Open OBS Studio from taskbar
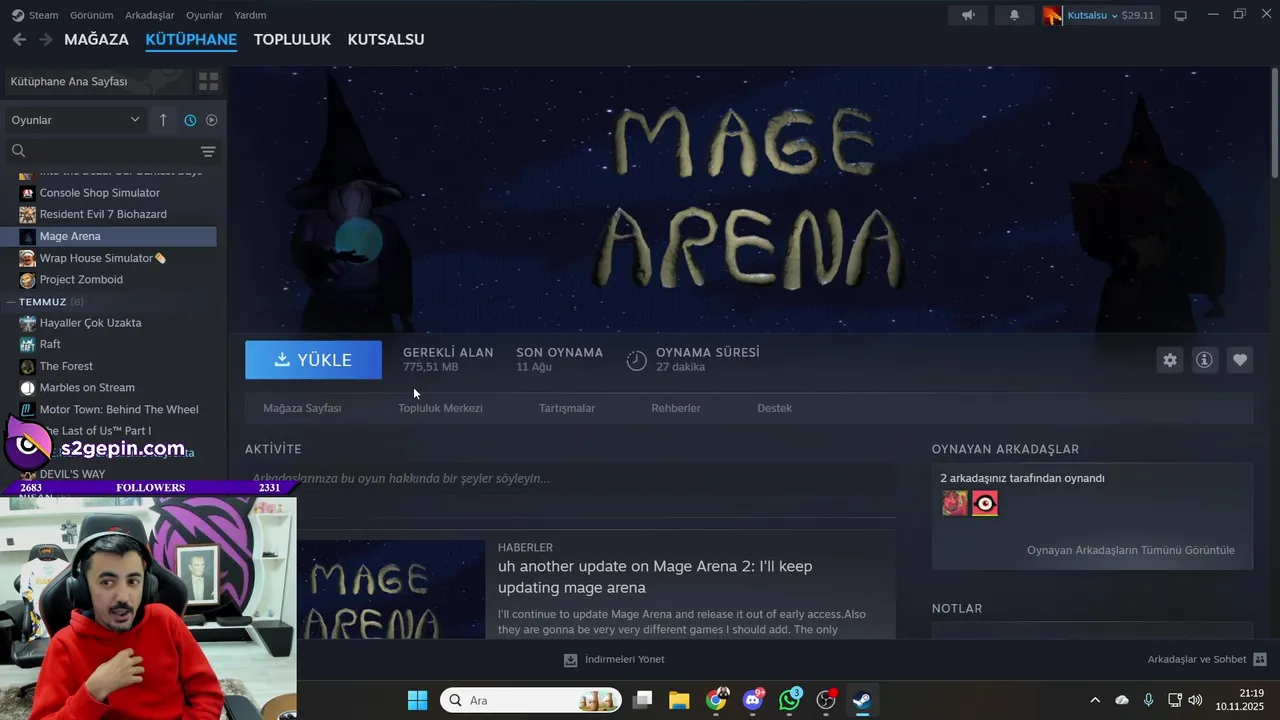 [826, 700]
